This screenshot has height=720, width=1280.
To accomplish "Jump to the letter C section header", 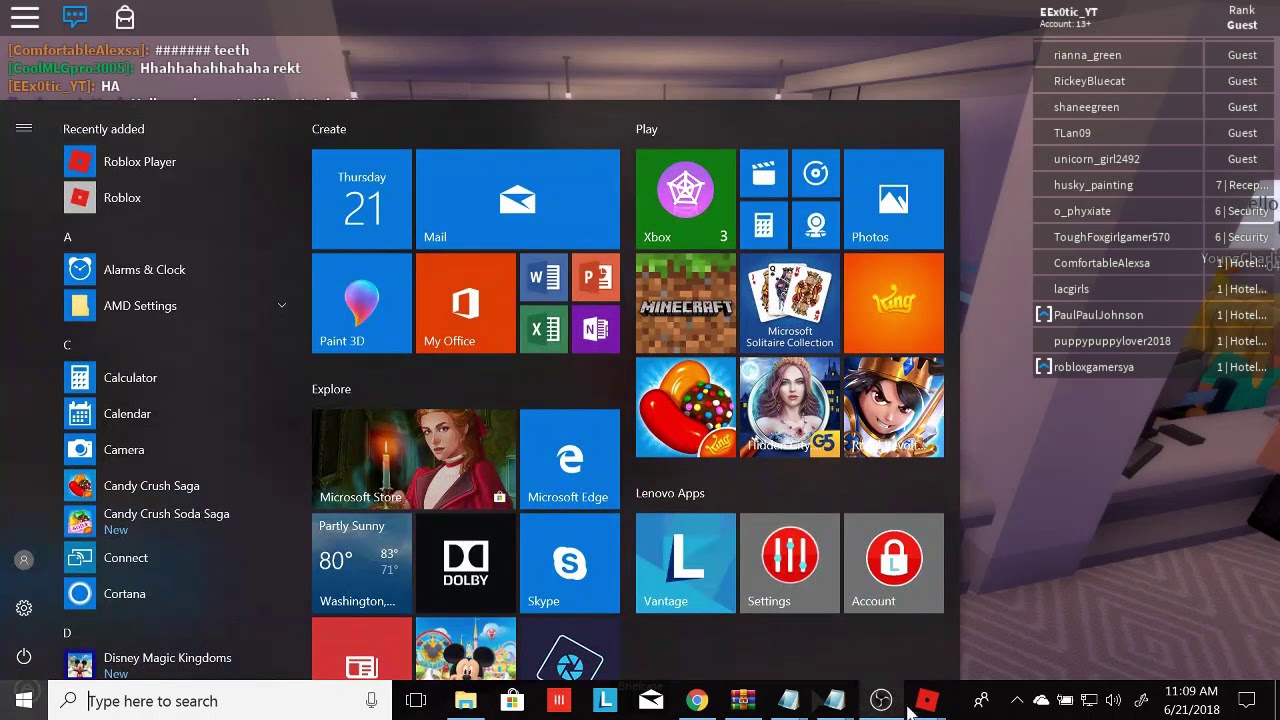I will [67, 345].
